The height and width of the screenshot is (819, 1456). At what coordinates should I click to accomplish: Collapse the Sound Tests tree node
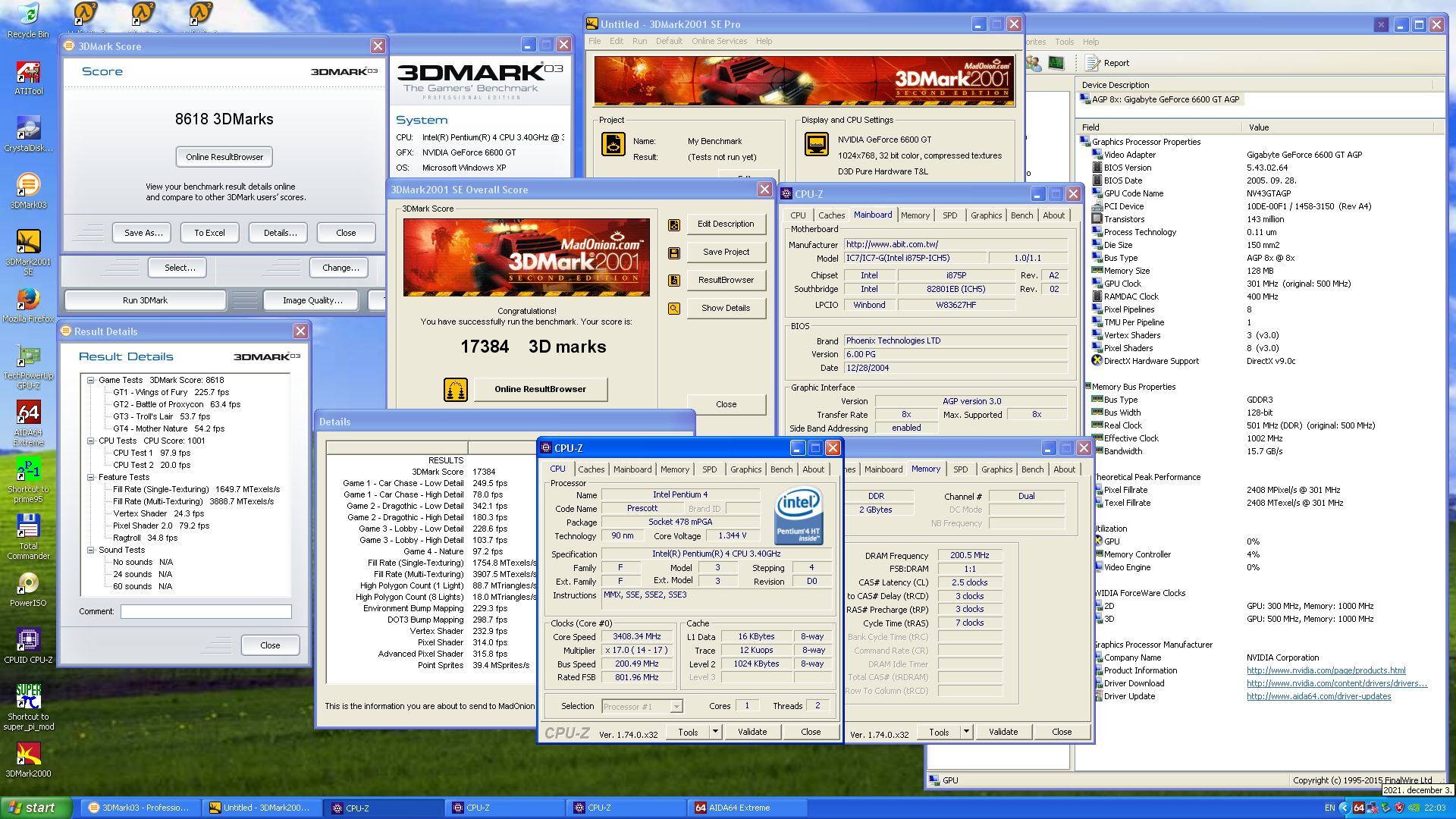tap(90, 550)
